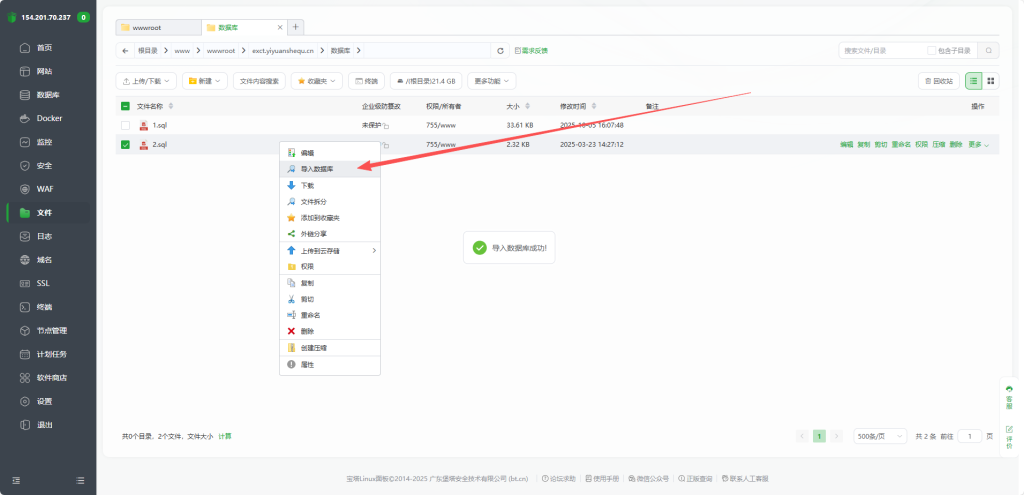Uncheck the 2.sql file checkbox

pyautogui.click(x=125, y=145)
